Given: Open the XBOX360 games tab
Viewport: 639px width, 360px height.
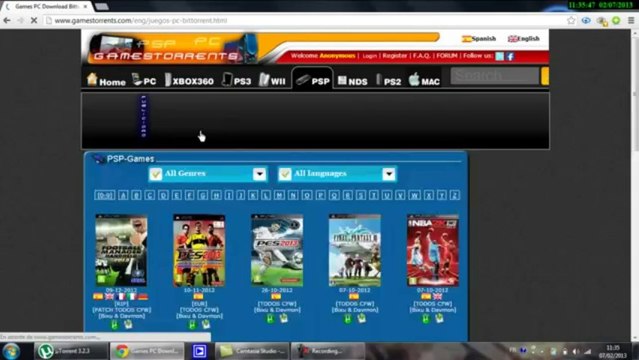Looking at the screenshot, I should (189, 80).
